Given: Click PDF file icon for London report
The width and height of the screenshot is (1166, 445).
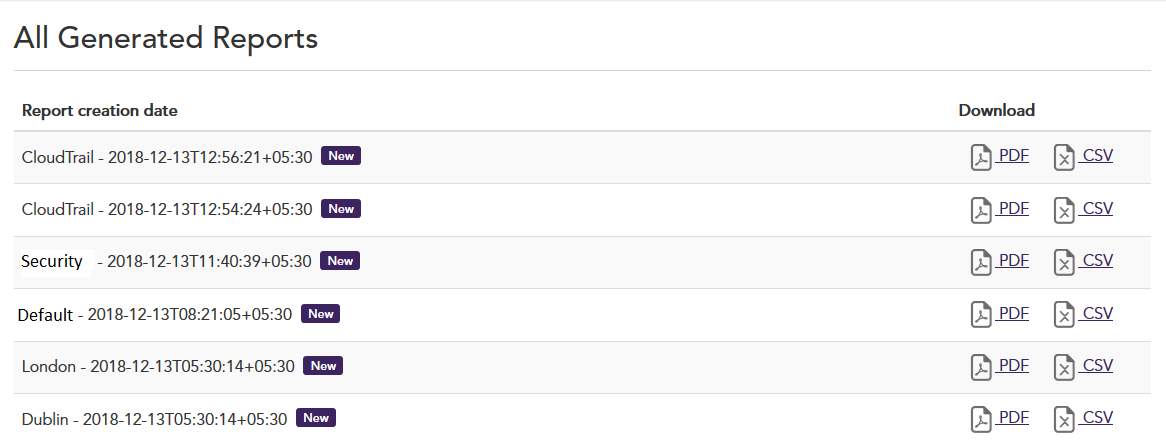Looking at the screenshot, I should (x=981, y=367).
